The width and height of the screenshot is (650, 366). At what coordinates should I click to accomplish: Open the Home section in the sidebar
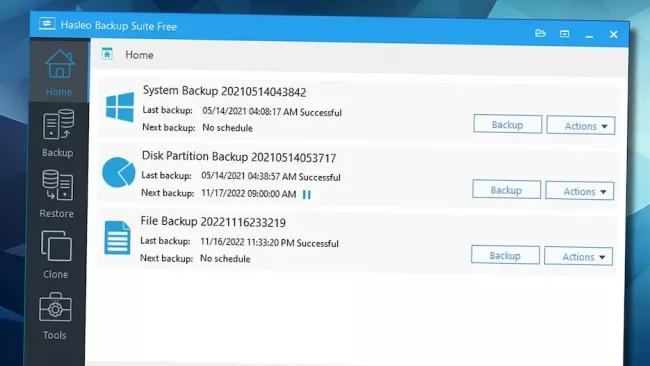59,72
